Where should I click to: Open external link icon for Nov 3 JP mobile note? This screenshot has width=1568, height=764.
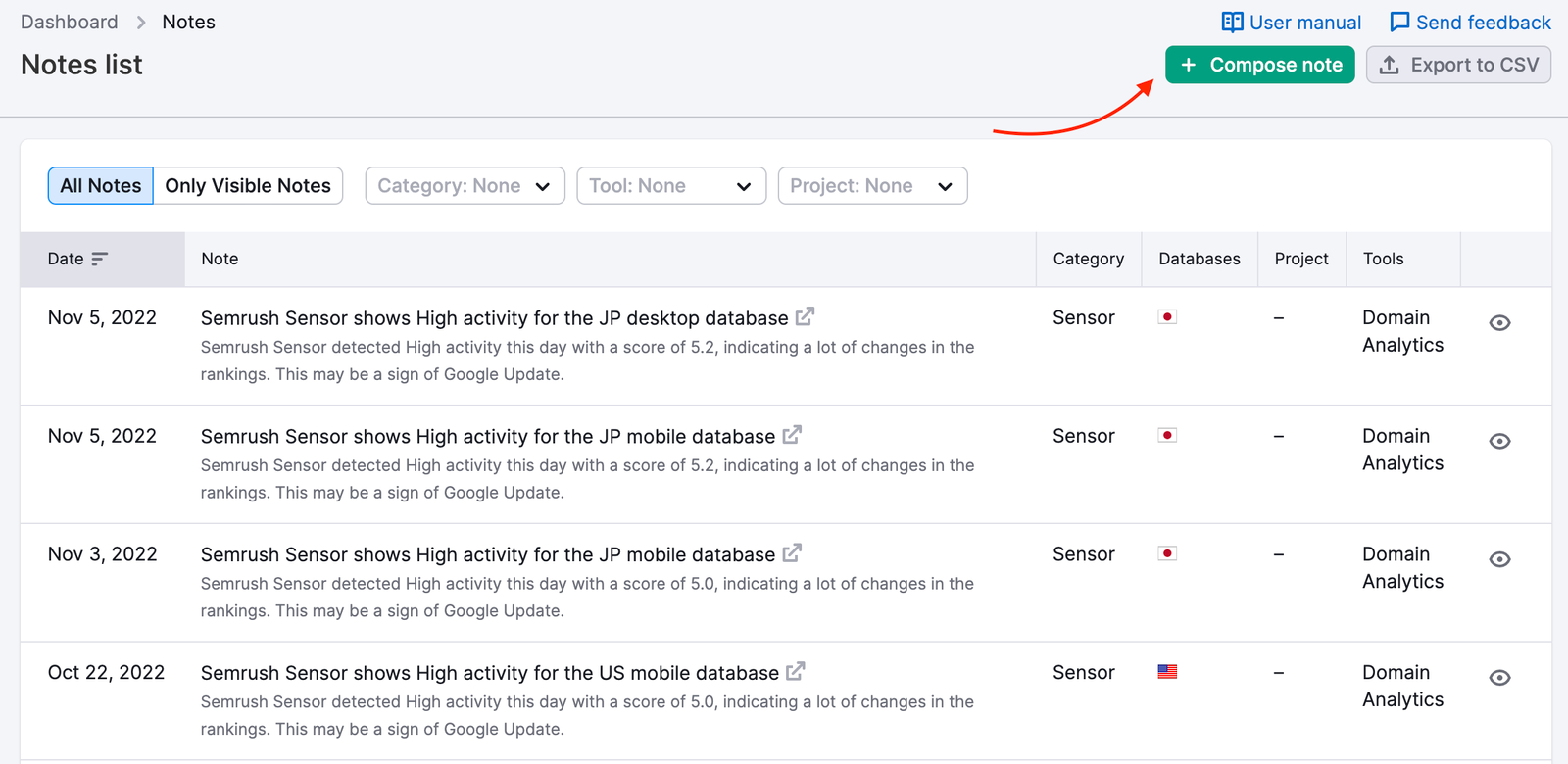tap(792, 553)
